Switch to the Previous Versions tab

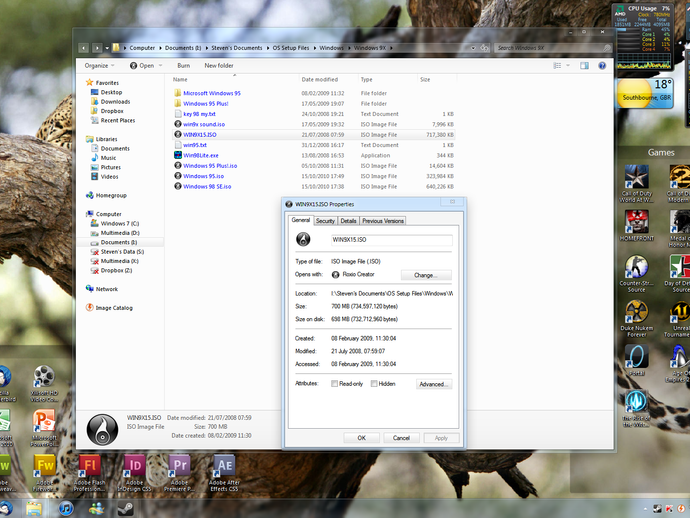click(x=383, y=221)
